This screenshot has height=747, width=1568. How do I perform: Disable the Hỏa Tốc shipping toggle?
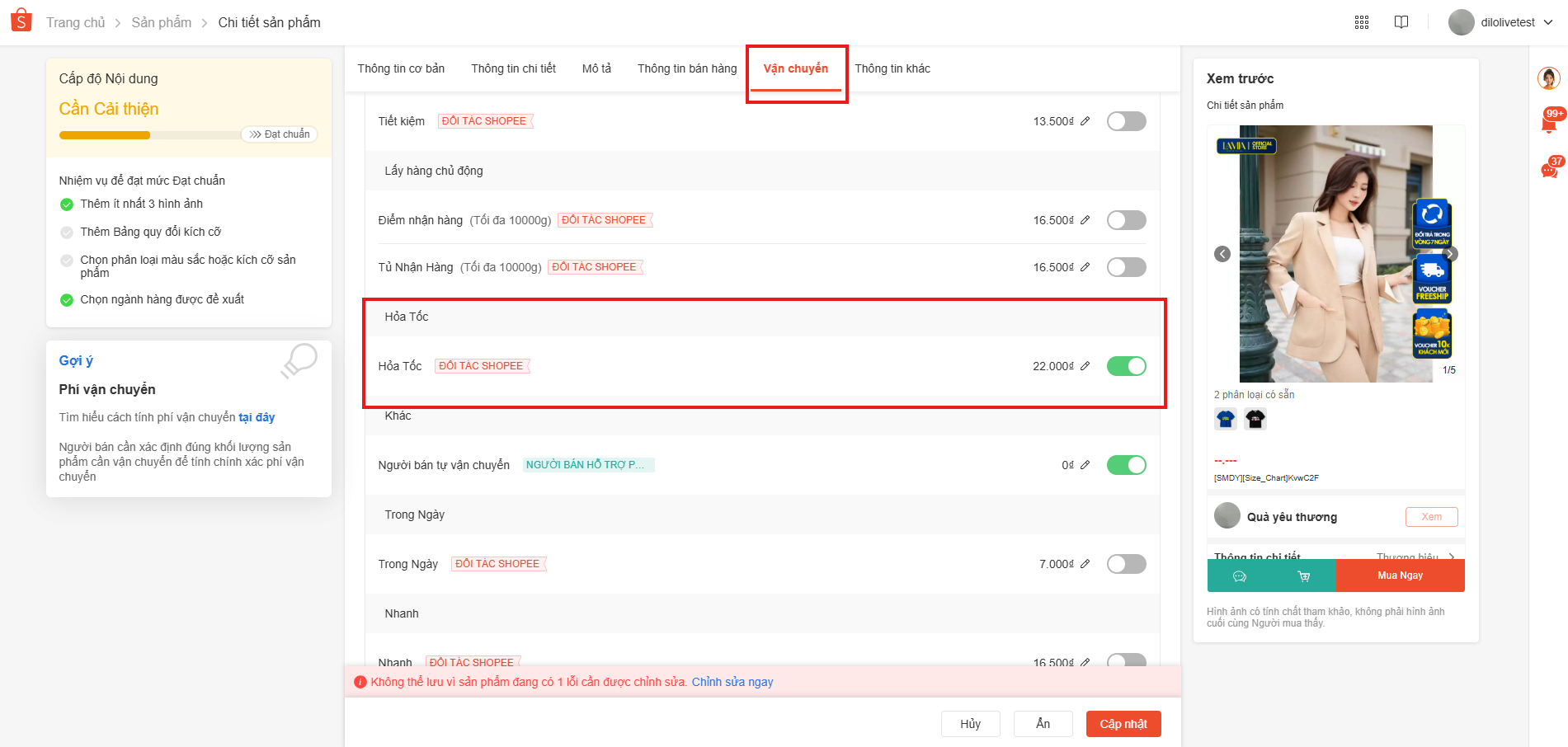coord(1127,366)
